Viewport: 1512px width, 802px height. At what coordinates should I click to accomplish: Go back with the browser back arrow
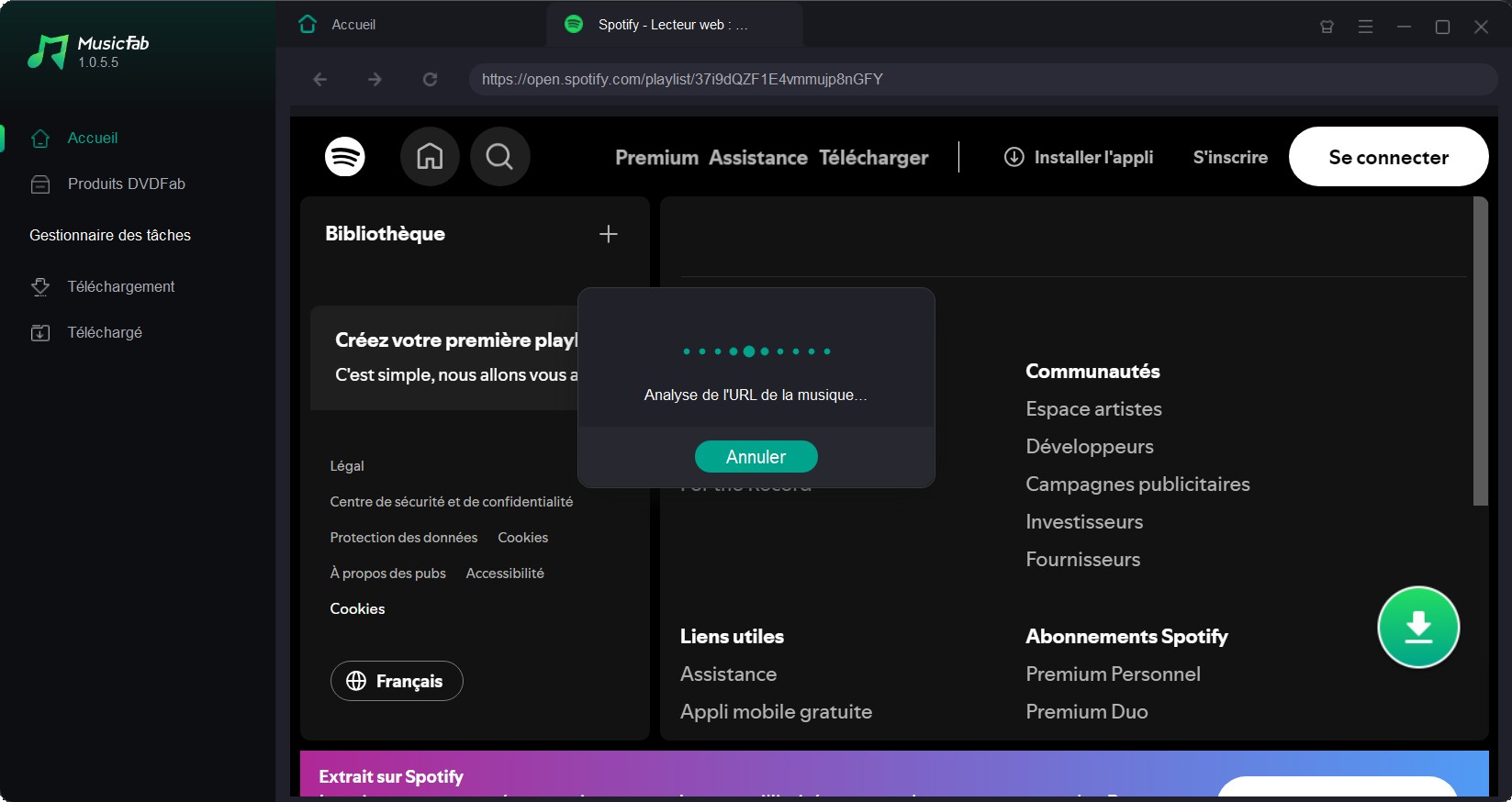point(320,79)
